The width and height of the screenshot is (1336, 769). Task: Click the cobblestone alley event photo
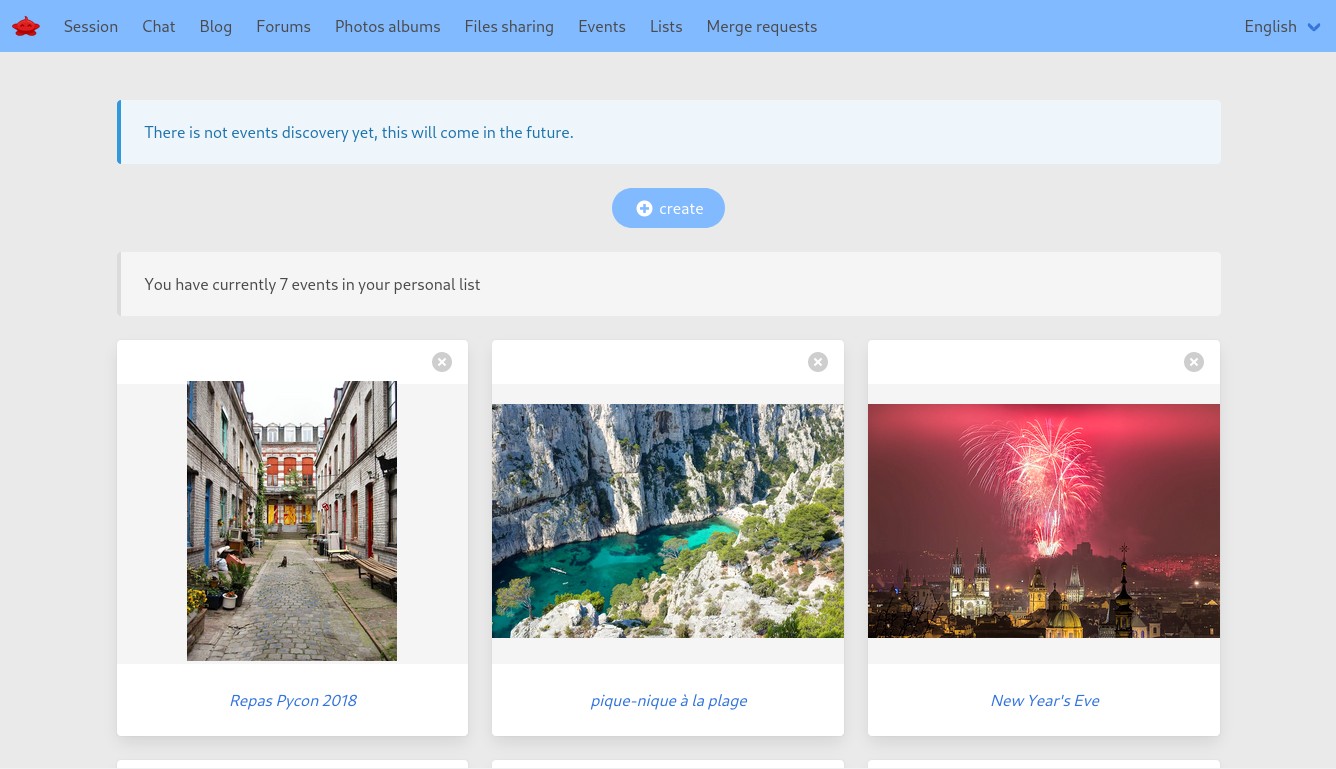(x=292, y=521)
